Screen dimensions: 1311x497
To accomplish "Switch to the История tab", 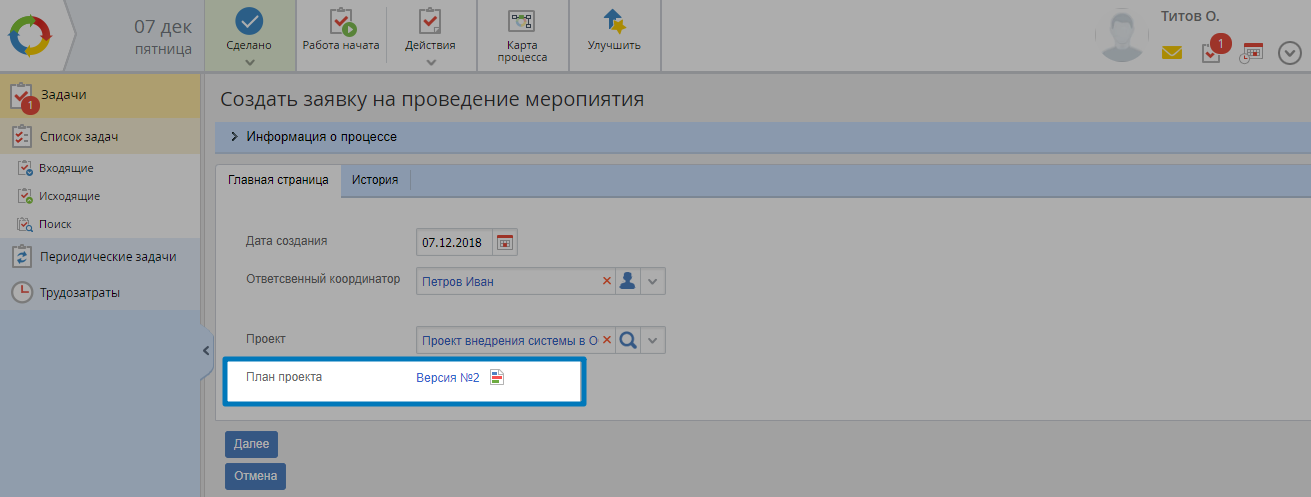I will pos(375,180).
